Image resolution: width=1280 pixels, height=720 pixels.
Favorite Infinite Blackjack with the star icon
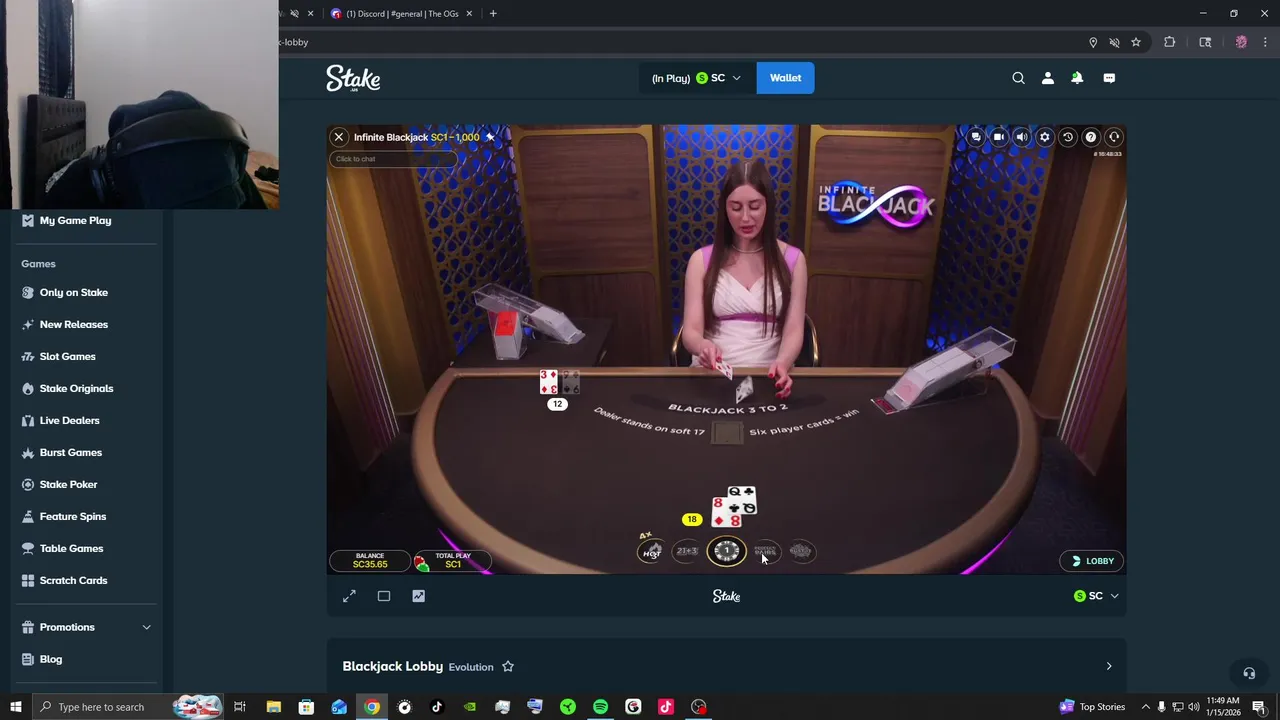pyautogui.click(x=490, y=137)
